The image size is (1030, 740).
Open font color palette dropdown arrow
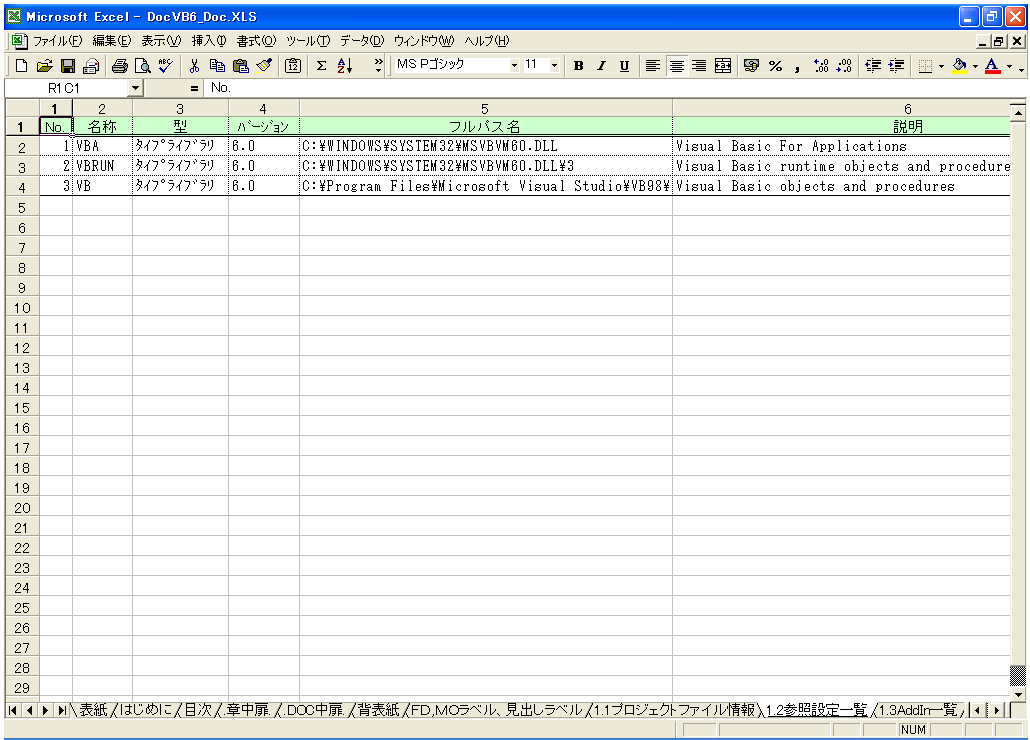(1009, 66)
